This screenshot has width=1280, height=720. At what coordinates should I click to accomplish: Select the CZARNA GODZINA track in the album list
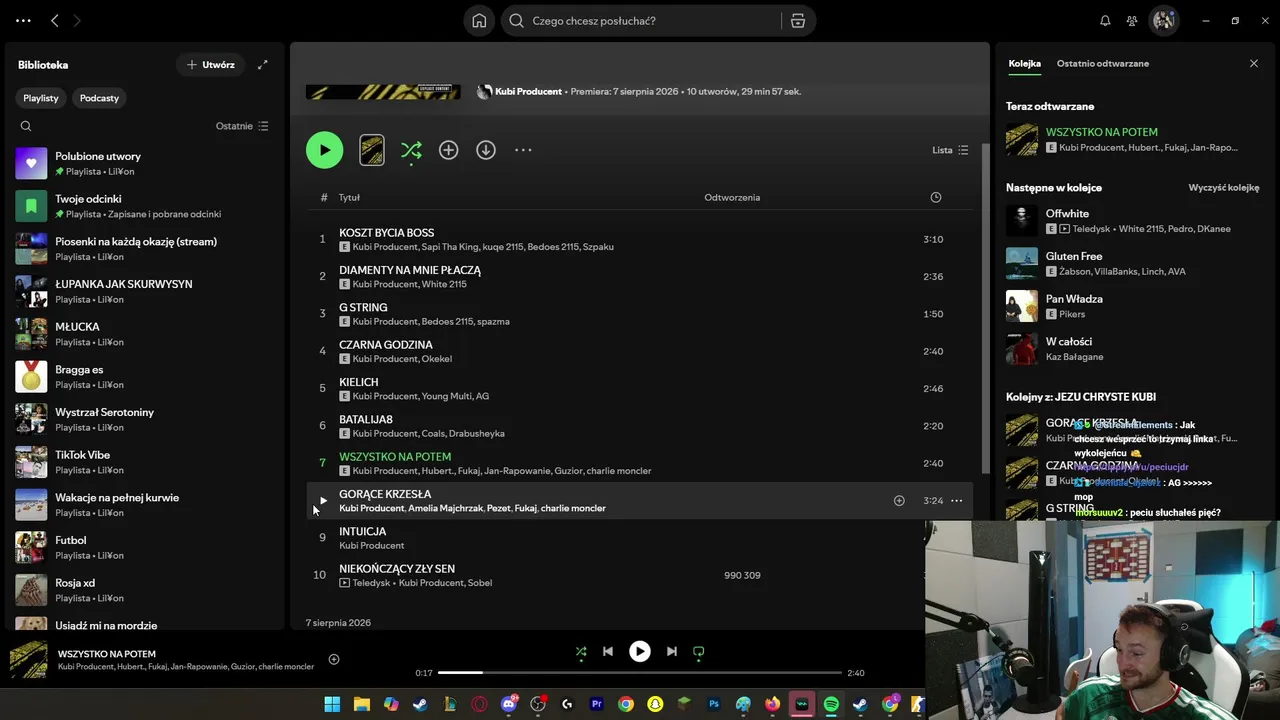pos(640,351)
